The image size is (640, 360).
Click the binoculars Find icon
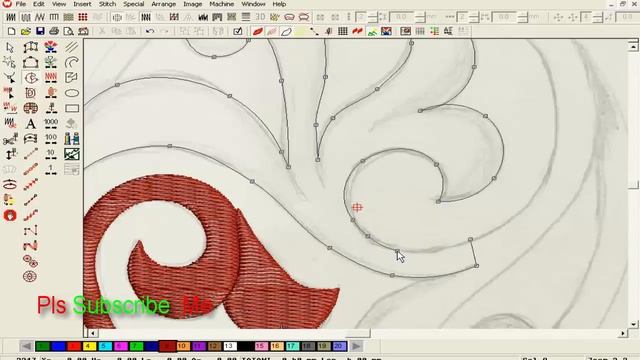point(72,139)
